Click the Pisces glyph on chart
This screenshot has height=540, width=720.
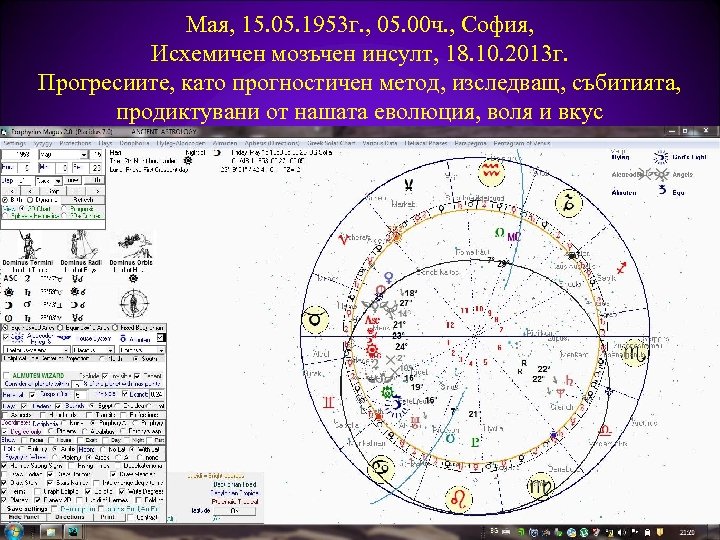point(408,186)
